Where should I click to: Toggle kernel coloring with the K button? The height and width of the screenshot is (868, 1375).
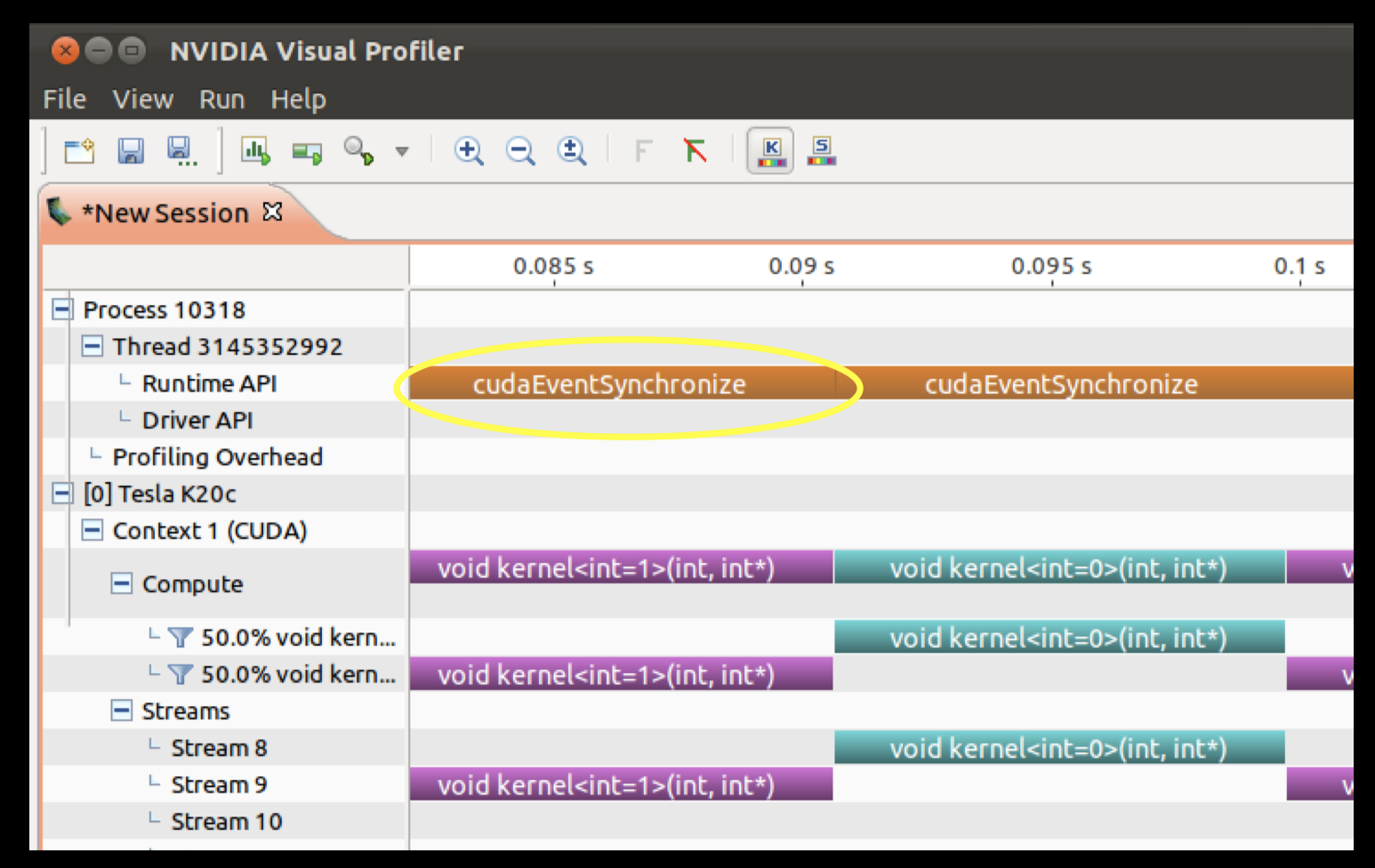pos(769,151)
